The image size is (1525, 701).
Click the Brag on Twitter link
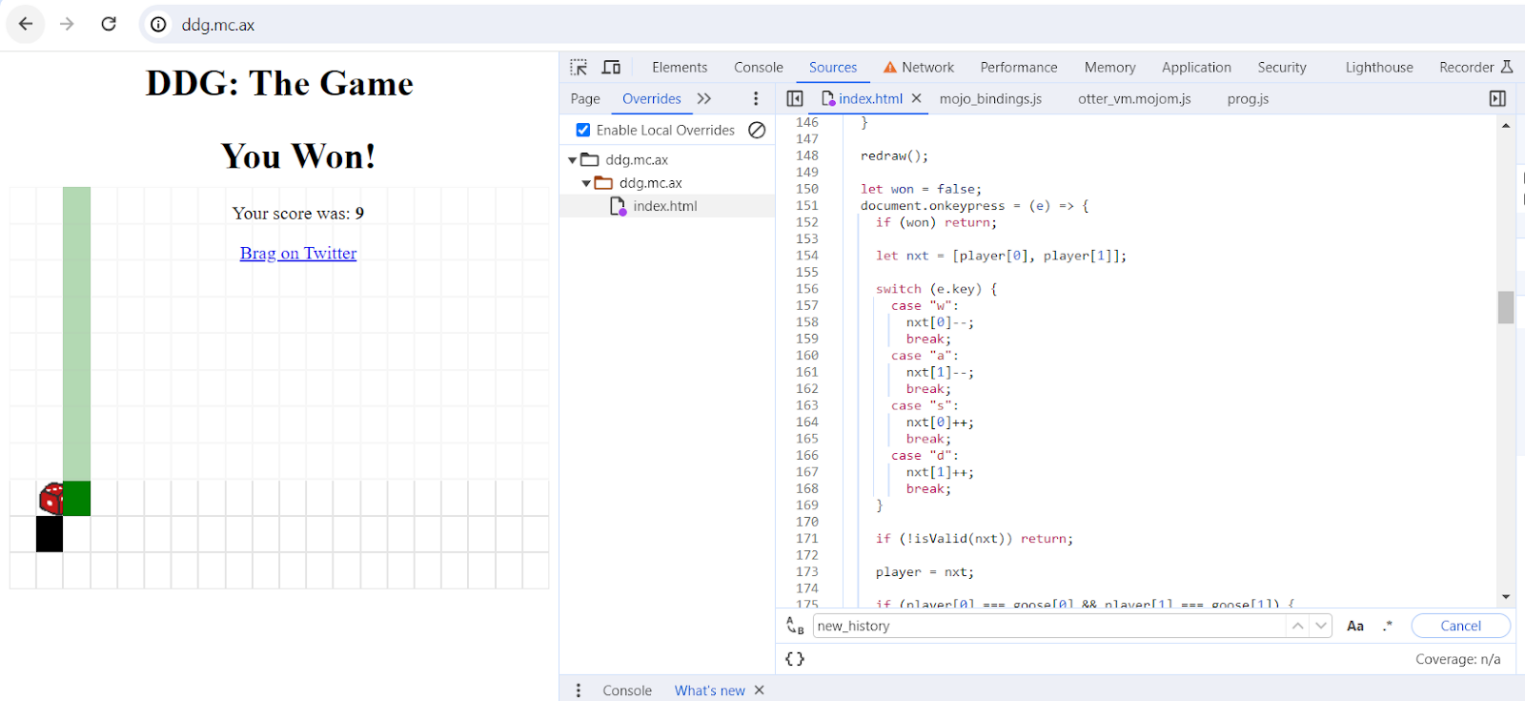[298, 253]
